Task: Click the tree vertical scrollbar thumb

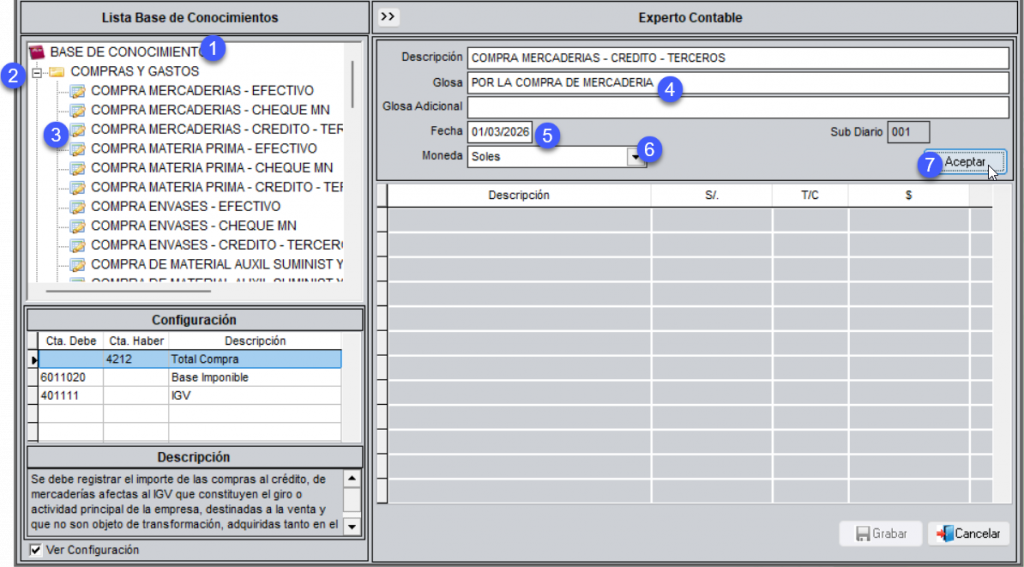Action: (353, 84)
